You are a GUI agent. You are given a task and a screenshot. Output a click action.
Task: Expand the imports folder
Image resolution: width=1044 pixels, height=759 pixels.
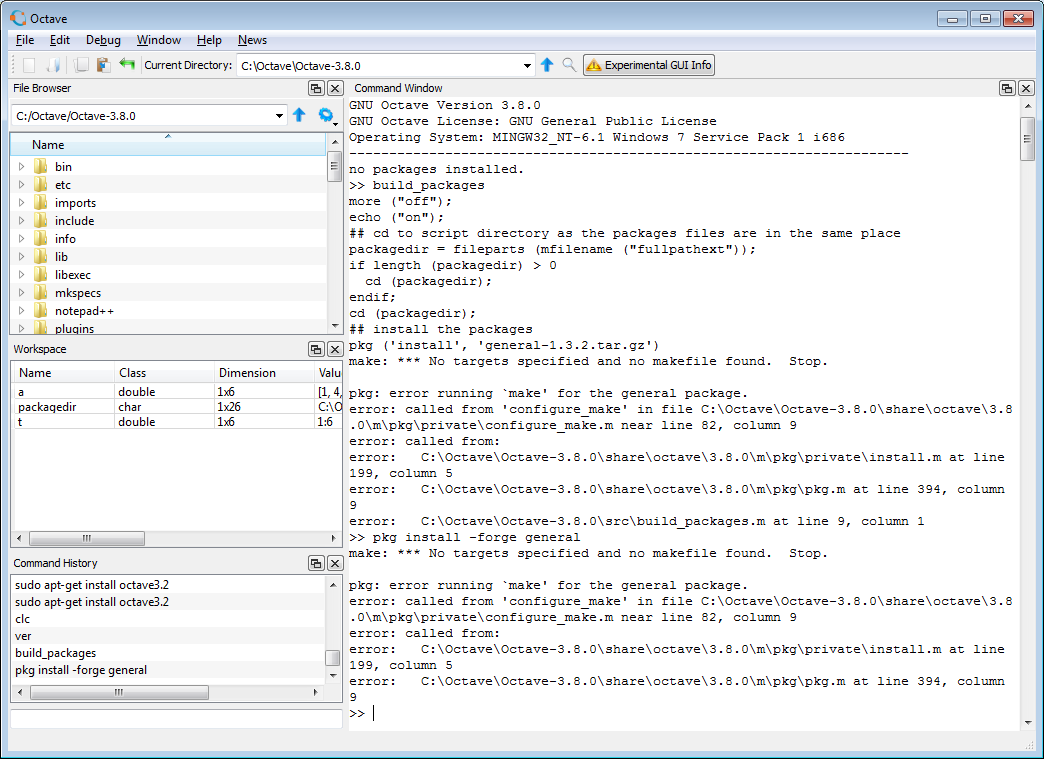coord(21,203)
